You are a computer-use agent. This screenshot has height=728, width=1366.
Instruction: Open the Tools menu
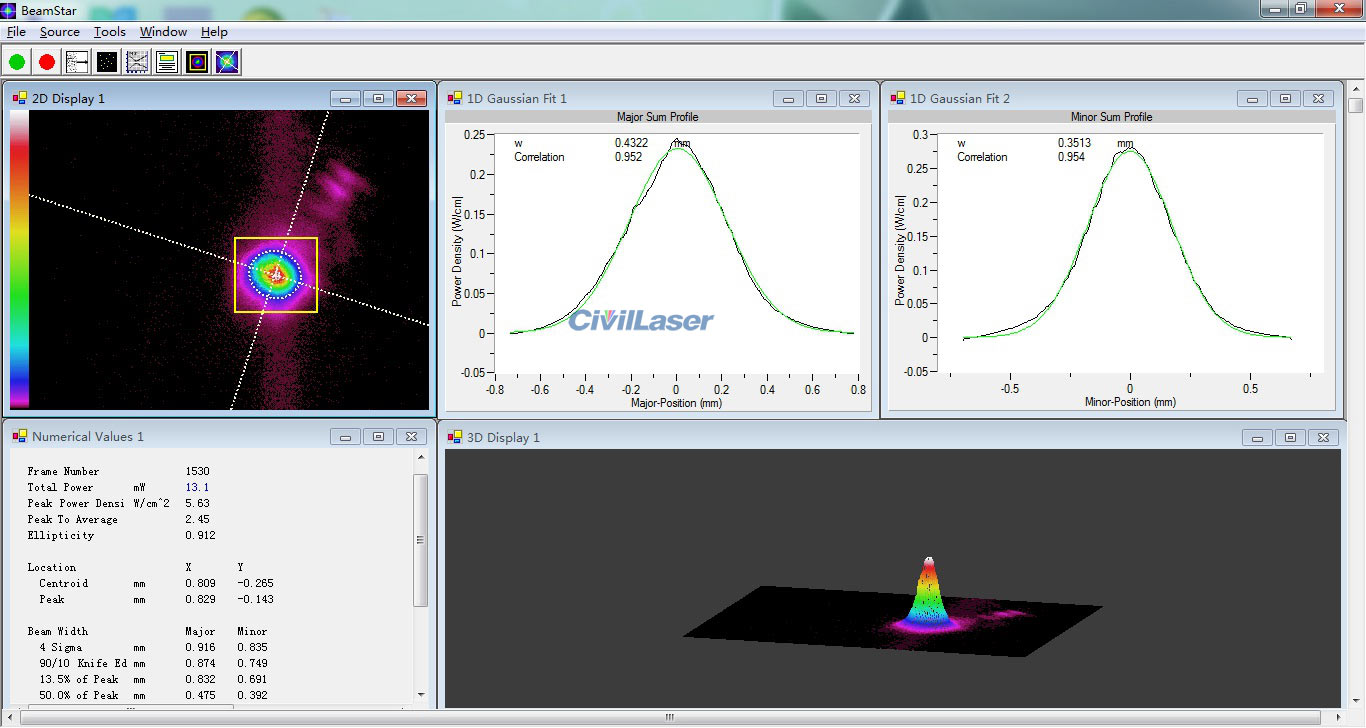109,31
